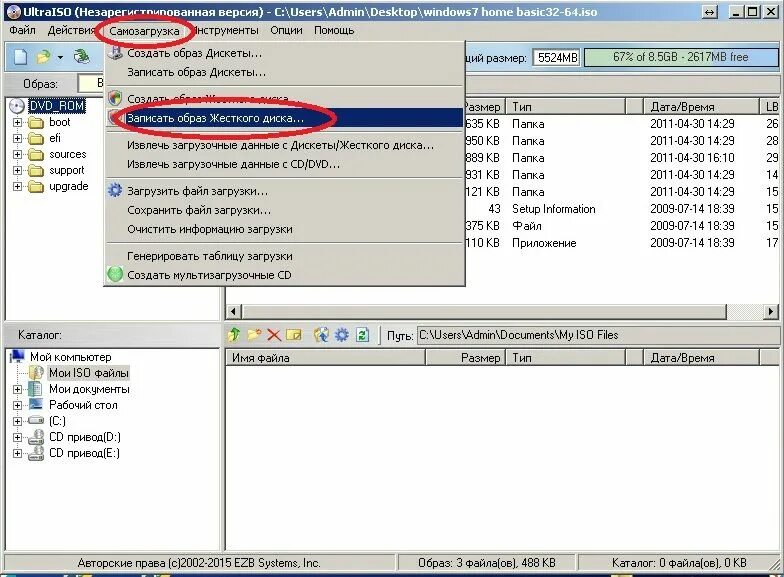
Task: Click the add files icon in the catalog toolbar
Action: [x=321, y=334]
